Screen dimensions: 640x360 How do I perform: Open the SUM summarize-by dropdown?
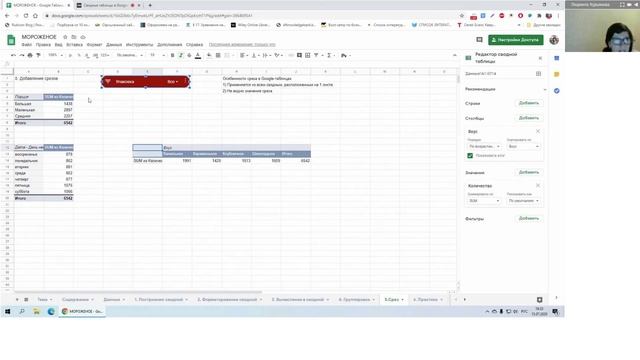[484, 201]
